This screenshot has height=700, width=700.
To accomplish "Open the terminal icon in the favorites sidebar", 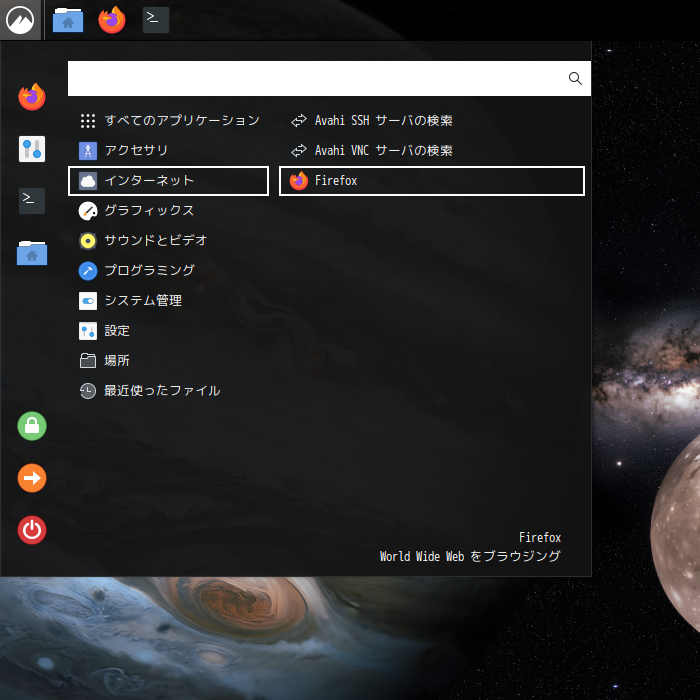I will pyautogui.click(x=32, y=201).
